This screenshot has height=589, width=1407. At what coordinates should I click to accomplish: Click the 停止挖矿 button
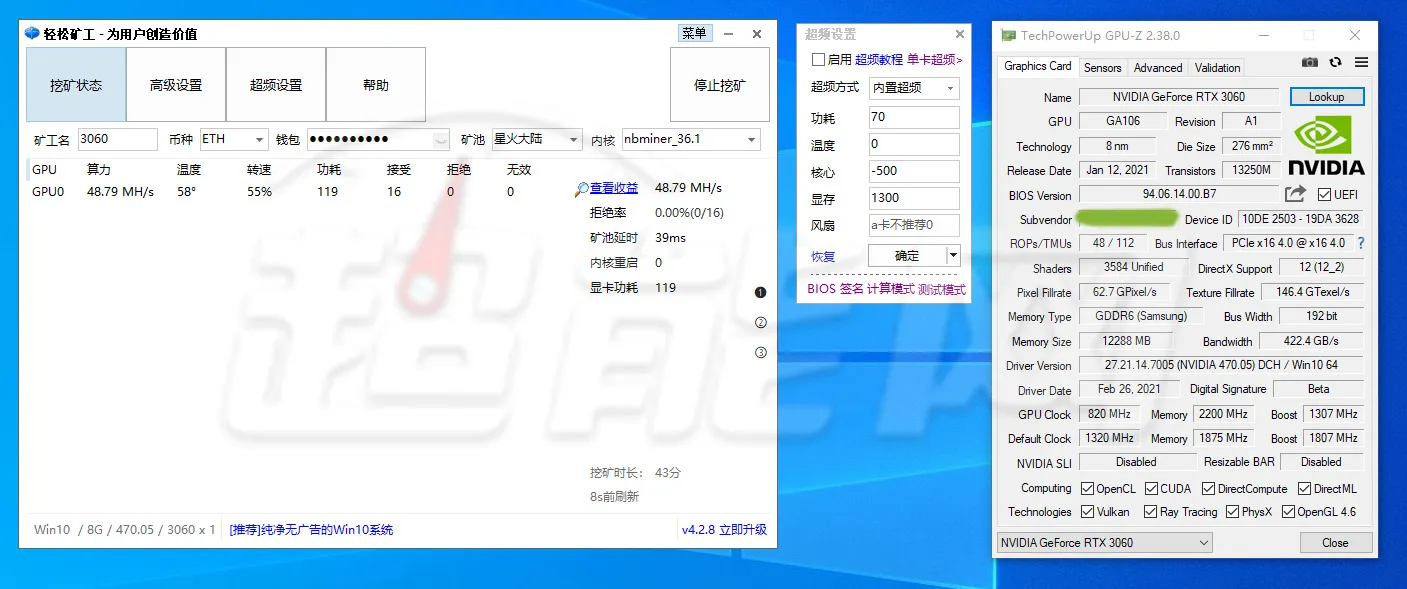point(720,85)
